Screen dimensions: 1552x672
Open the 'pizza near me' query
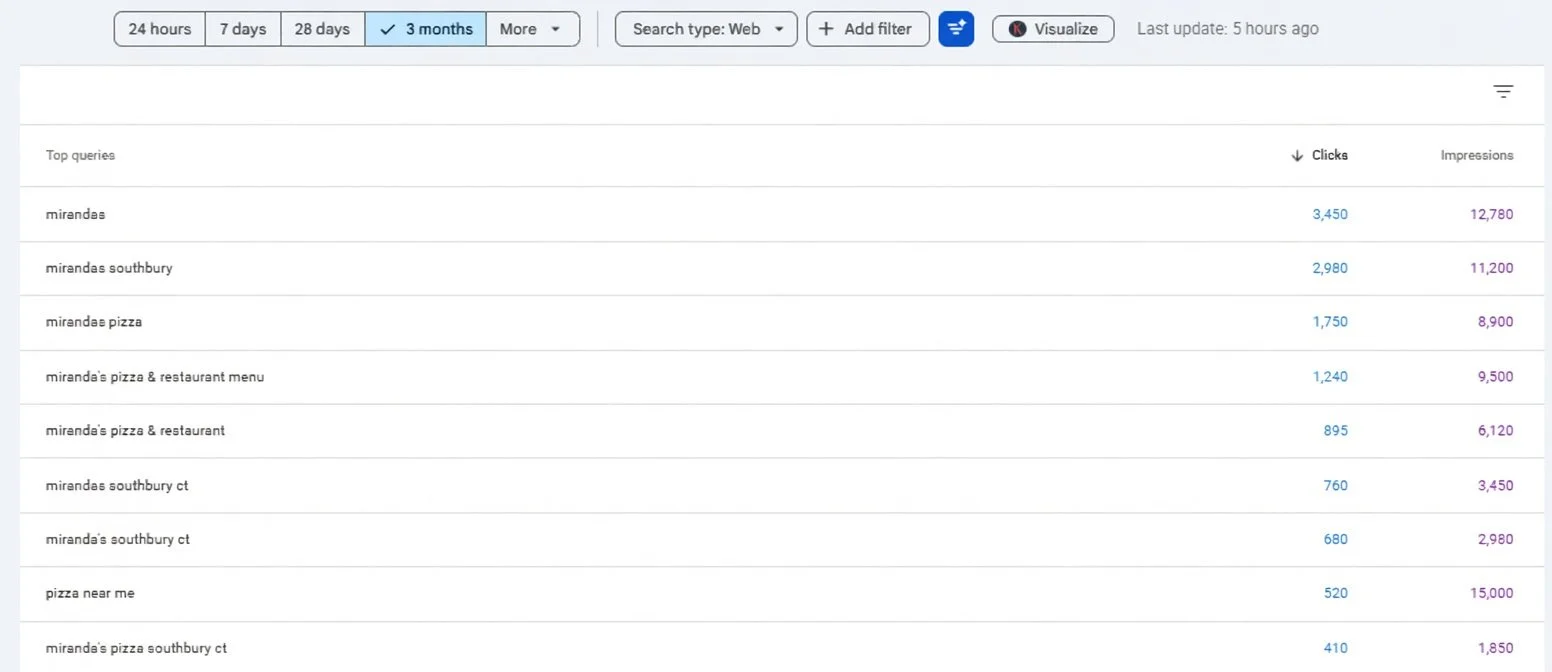782,593
